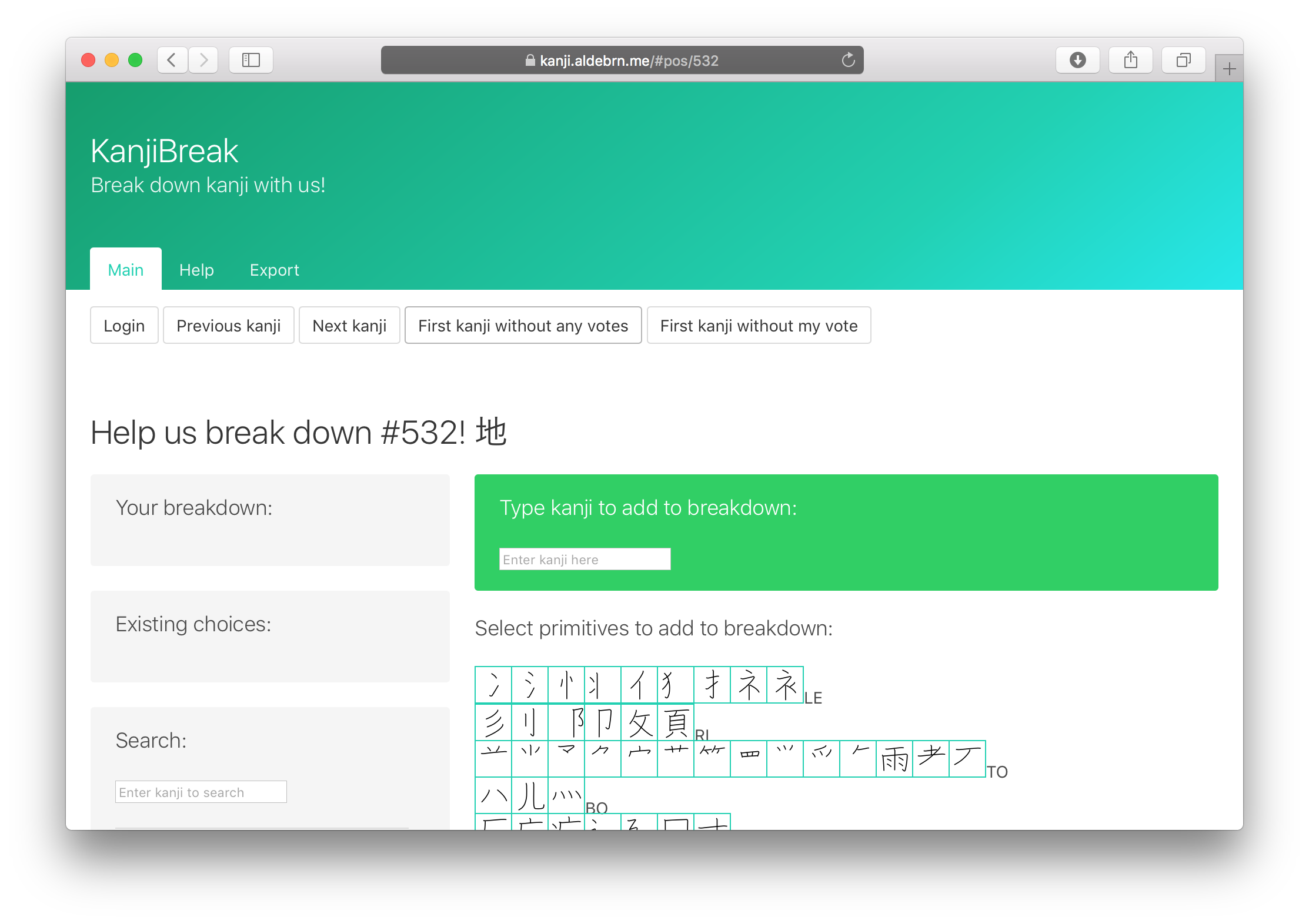Open the Export tab
Viewport: 1309px width, 924px height.
274,270
